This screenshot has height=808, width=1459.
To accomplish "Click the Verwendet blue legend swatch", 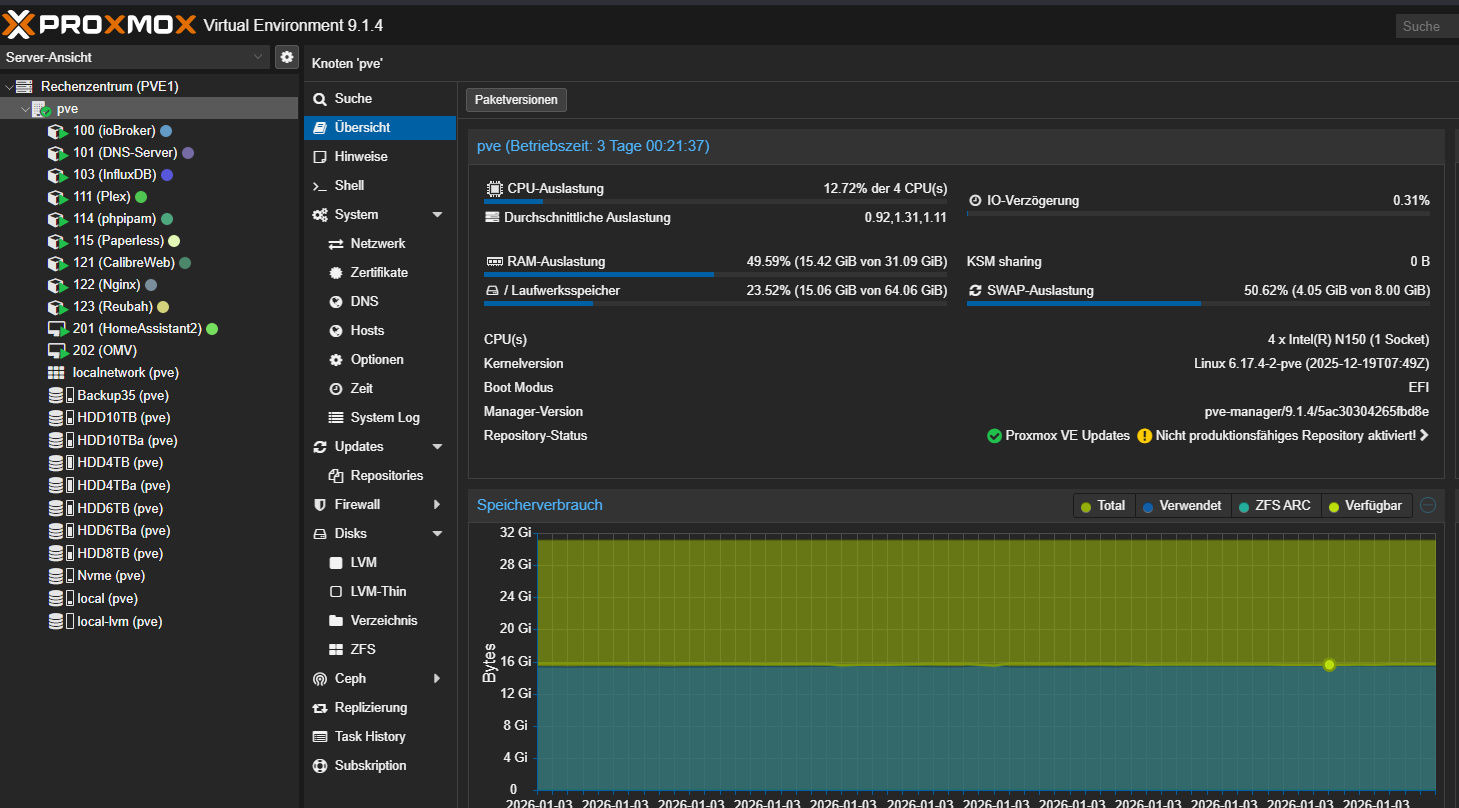I will [1148, 507].
